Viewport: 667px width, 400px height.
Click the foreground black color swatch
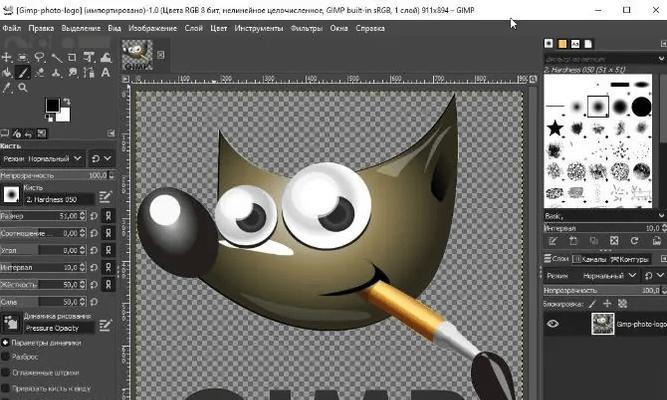pyautogui.click(x=53, y=105)
